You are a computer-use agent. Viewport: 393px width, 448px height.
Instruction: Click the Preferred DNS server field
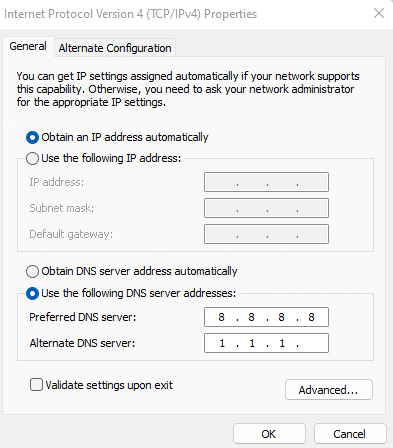(266, 317)
